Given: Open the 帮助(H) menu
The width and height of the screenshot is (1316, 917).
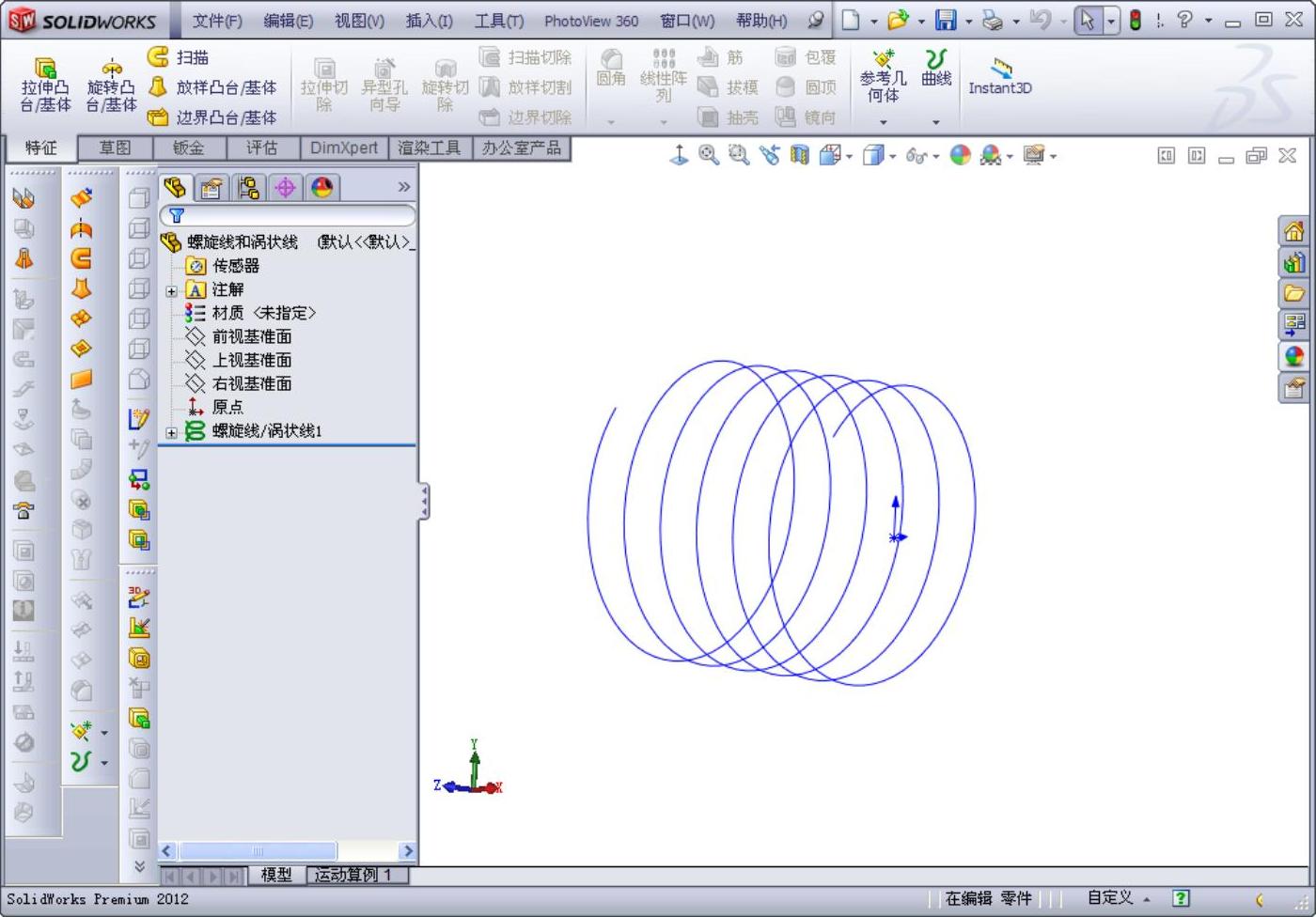Looking at the screenshot, I should [761, 21].
